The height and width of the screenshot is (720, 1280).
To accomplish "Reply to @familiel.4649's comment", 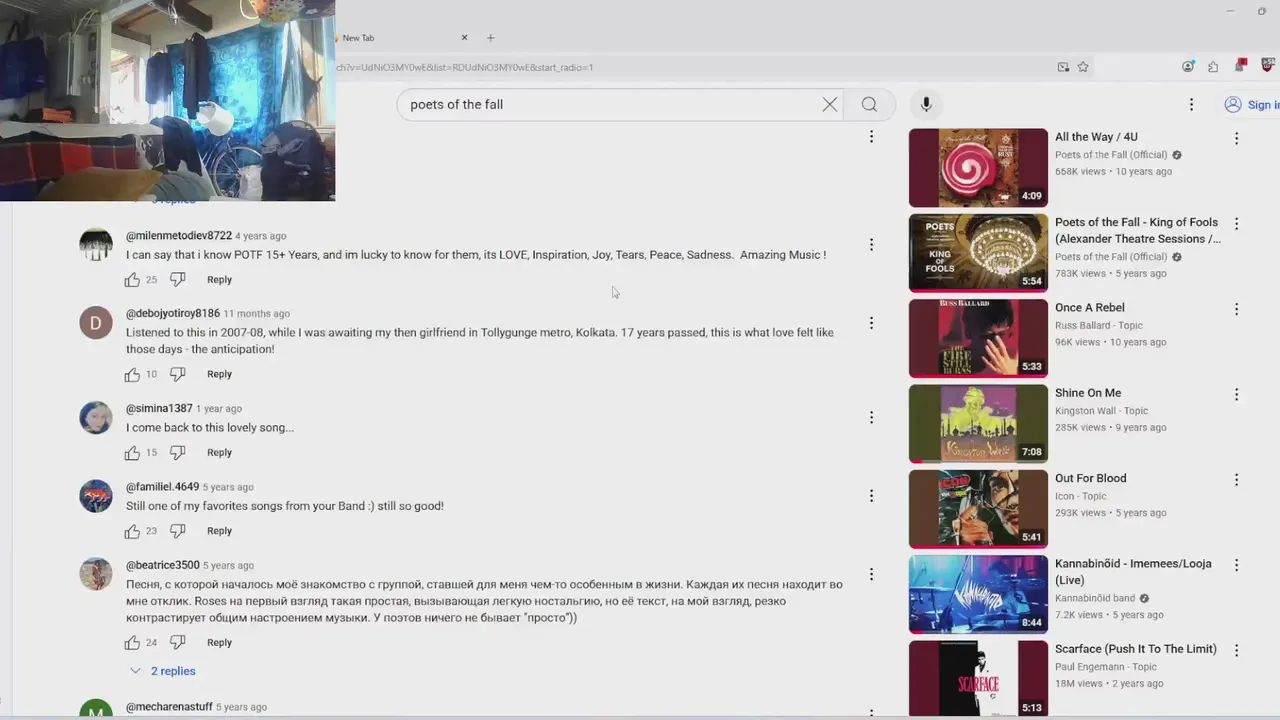I will click(x=219, y=531).
